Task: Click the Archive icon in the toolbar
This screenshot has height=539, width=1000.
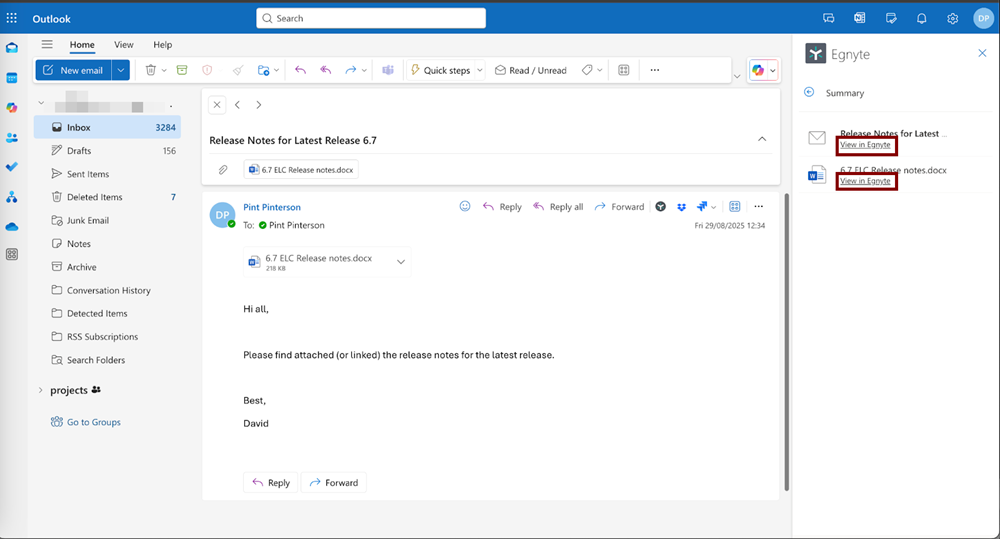Action: (182, 70)
